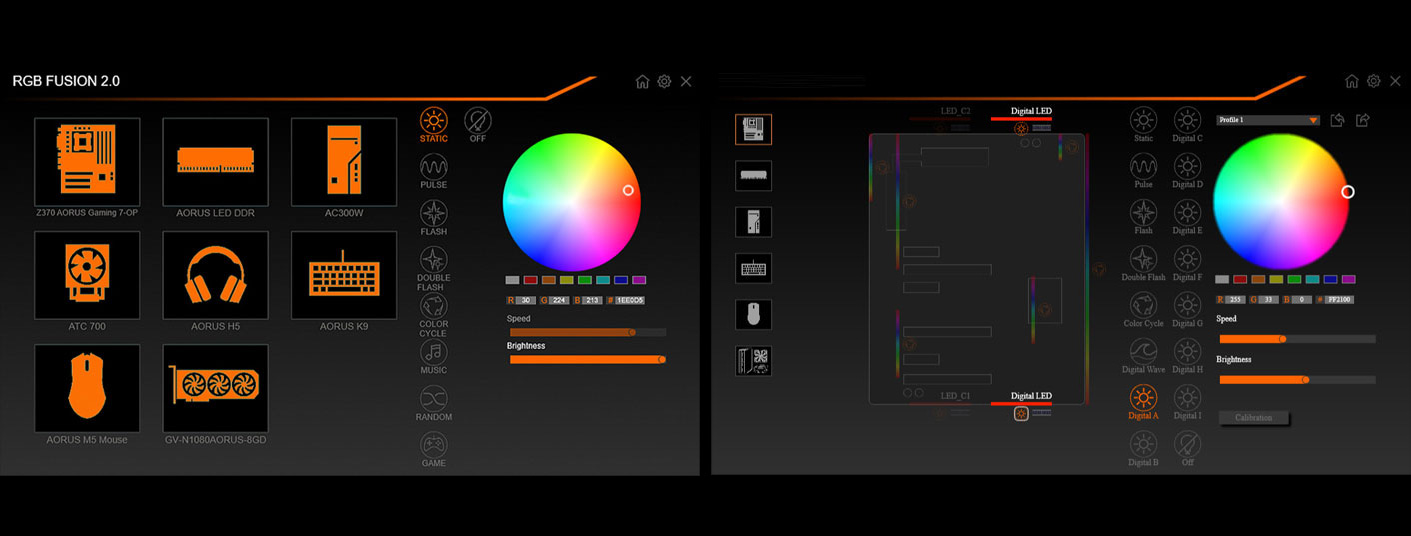Choose Static mode in right window
Viewport: 1411px width, 536px height.
(x=1143, y=125)
